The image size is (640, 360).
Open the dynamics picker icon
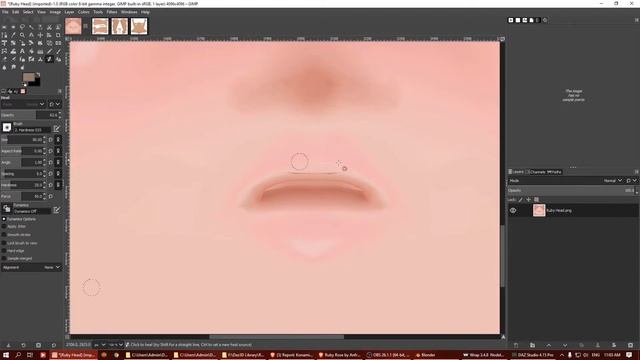[7, 209]
